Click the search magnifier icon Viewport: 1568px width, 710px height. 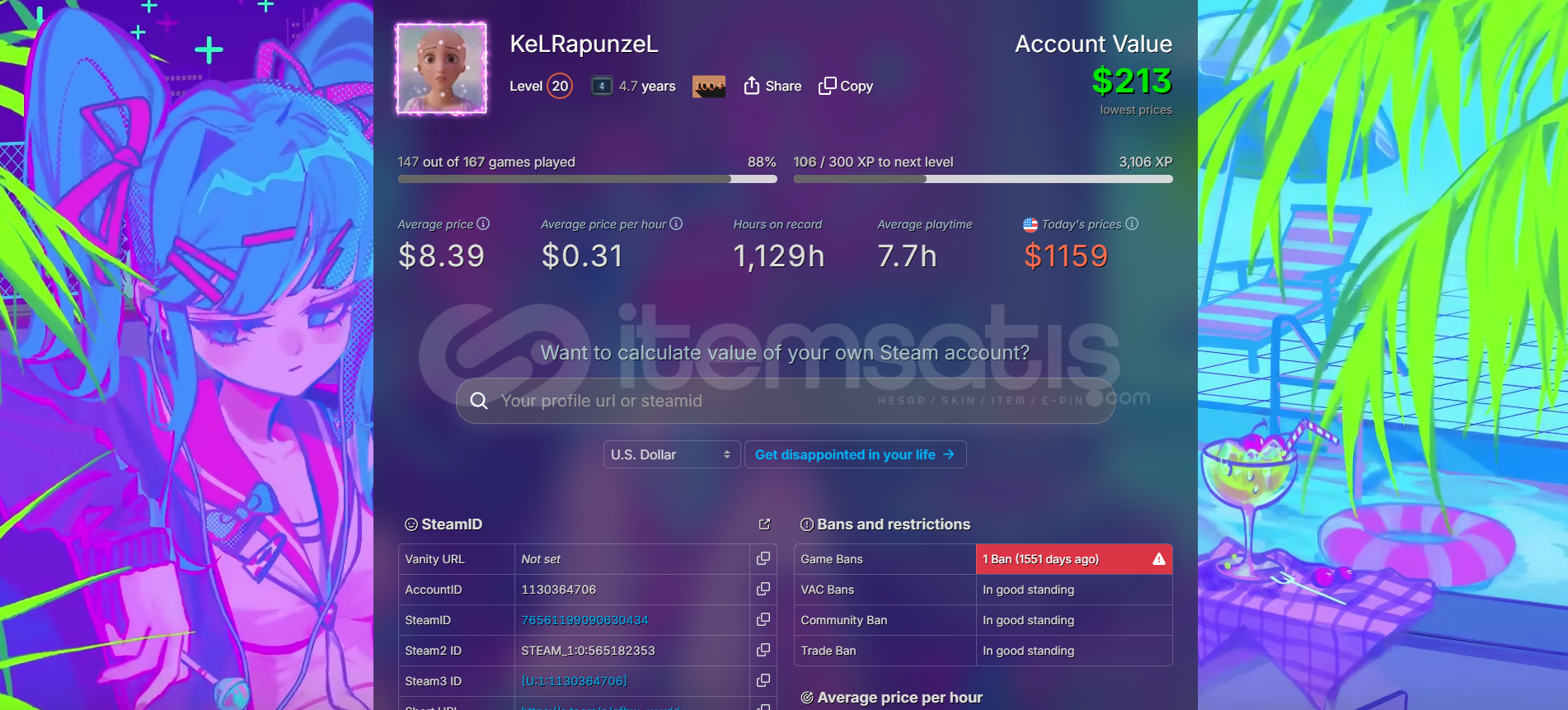click(478, 401)
